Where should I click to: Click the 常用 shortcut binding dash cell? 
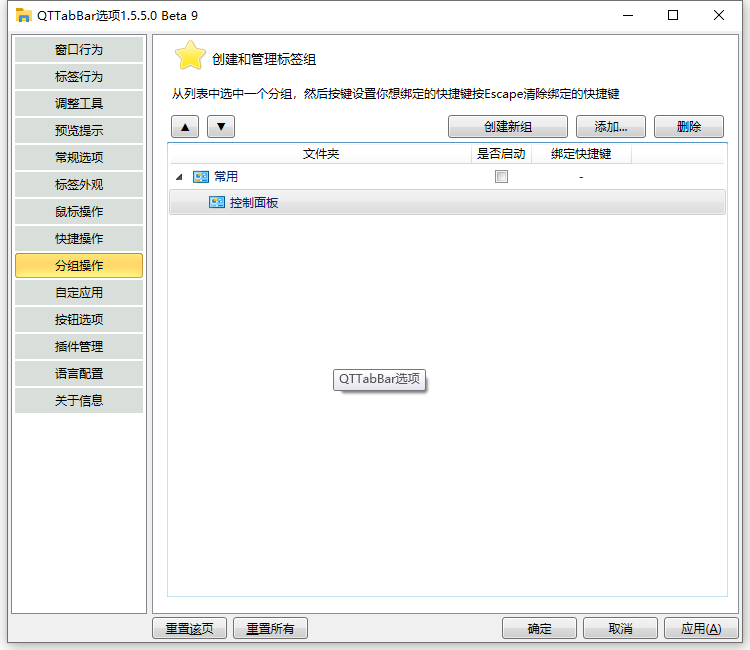point(581,177)
